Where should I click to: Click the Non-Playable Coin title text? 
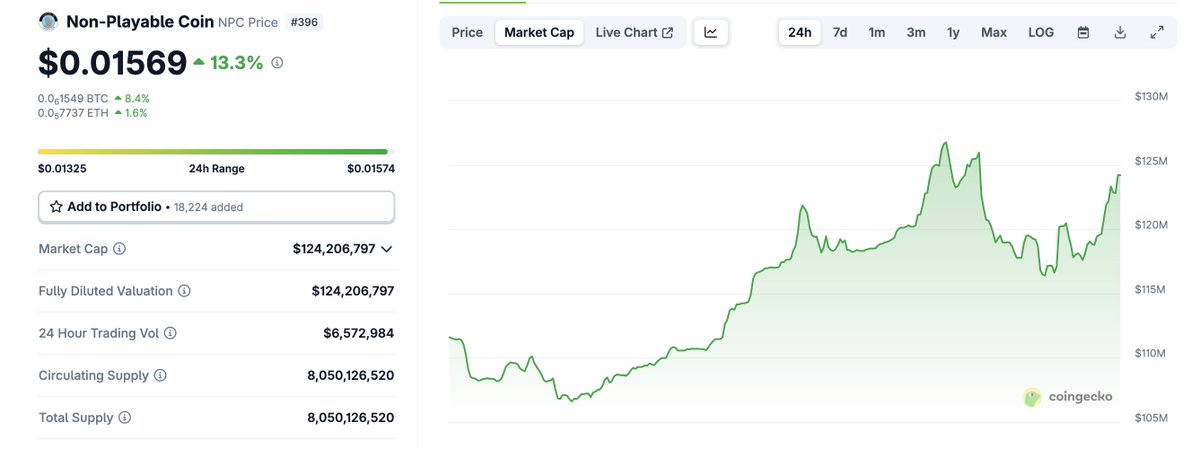pyautogui.click(x=140, y=21)
